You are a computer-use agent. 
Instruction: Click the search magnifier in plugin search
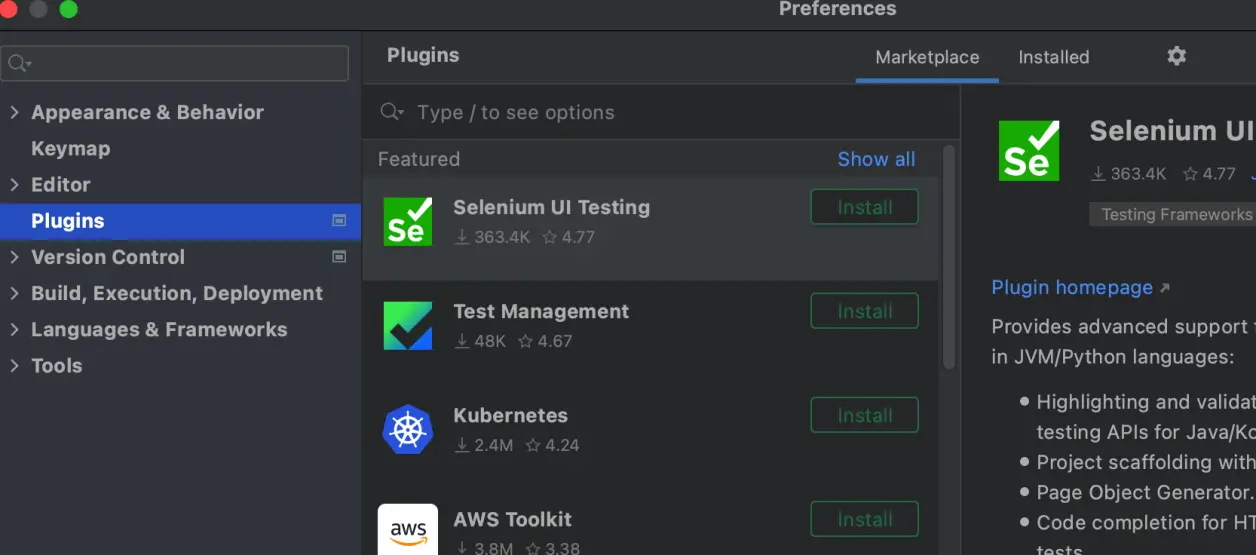tap(391, 112)
